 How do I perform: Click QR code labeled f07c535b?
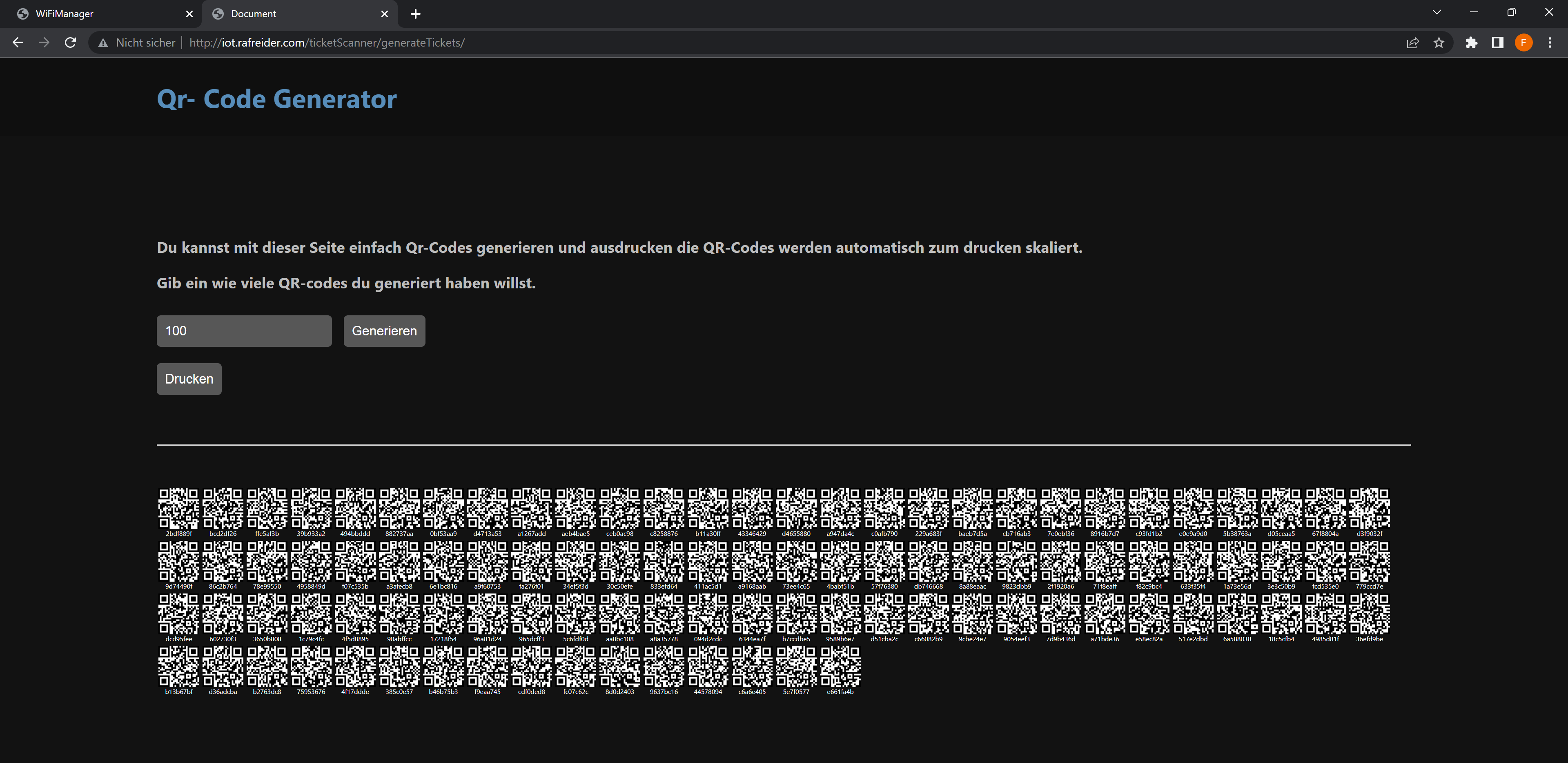click(355, 561)
